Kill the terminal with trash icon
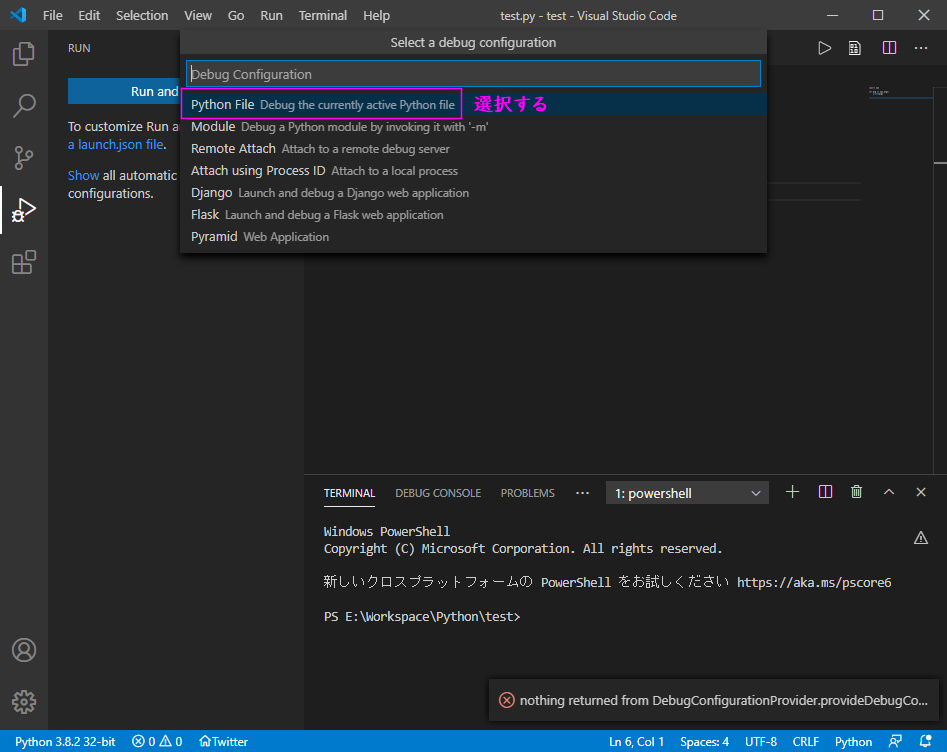Viewport: 947px width, 752px height. click(x=856, y=492)
